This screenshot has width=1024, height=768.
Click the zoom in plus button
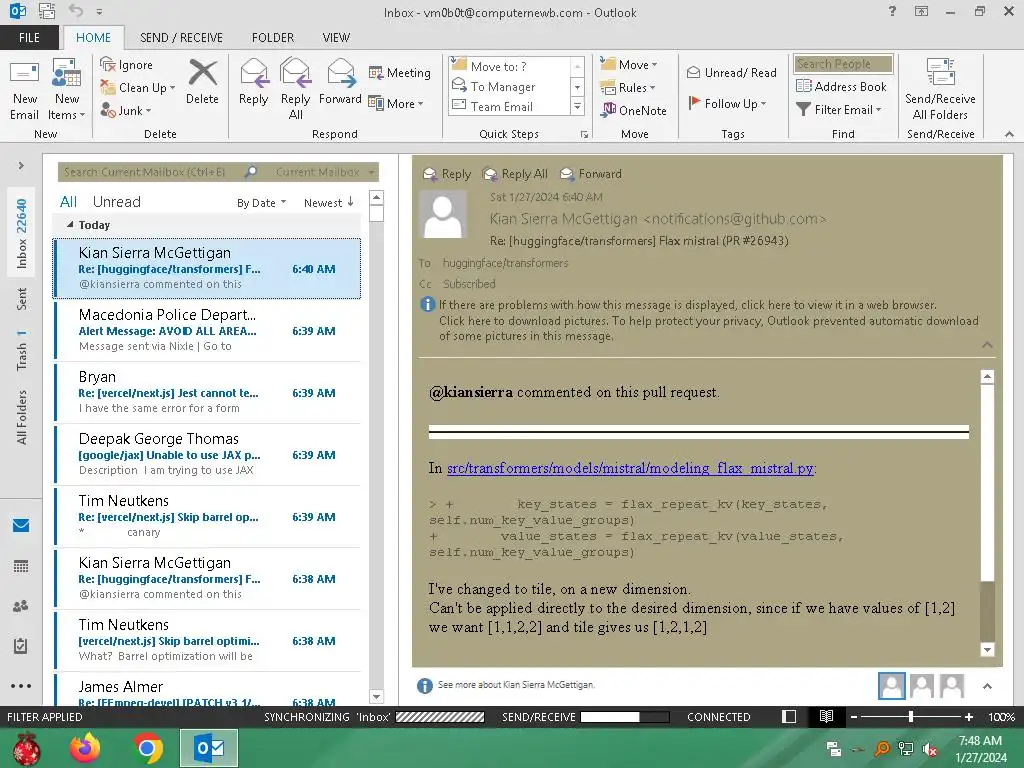pos(968,717)
